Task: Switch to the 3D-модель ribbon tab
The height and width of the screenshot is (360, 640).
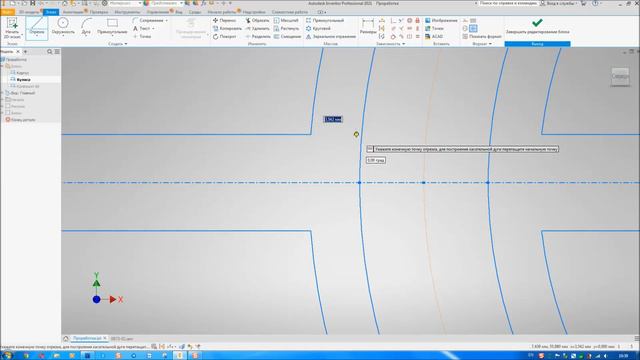Action: coord(29,12)
